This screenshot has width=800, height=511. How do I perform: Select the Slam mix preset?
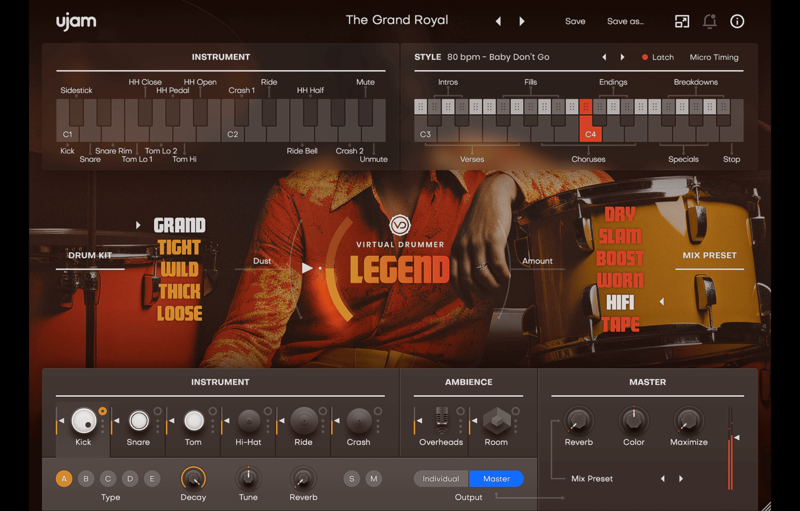[x=620, y=237]
